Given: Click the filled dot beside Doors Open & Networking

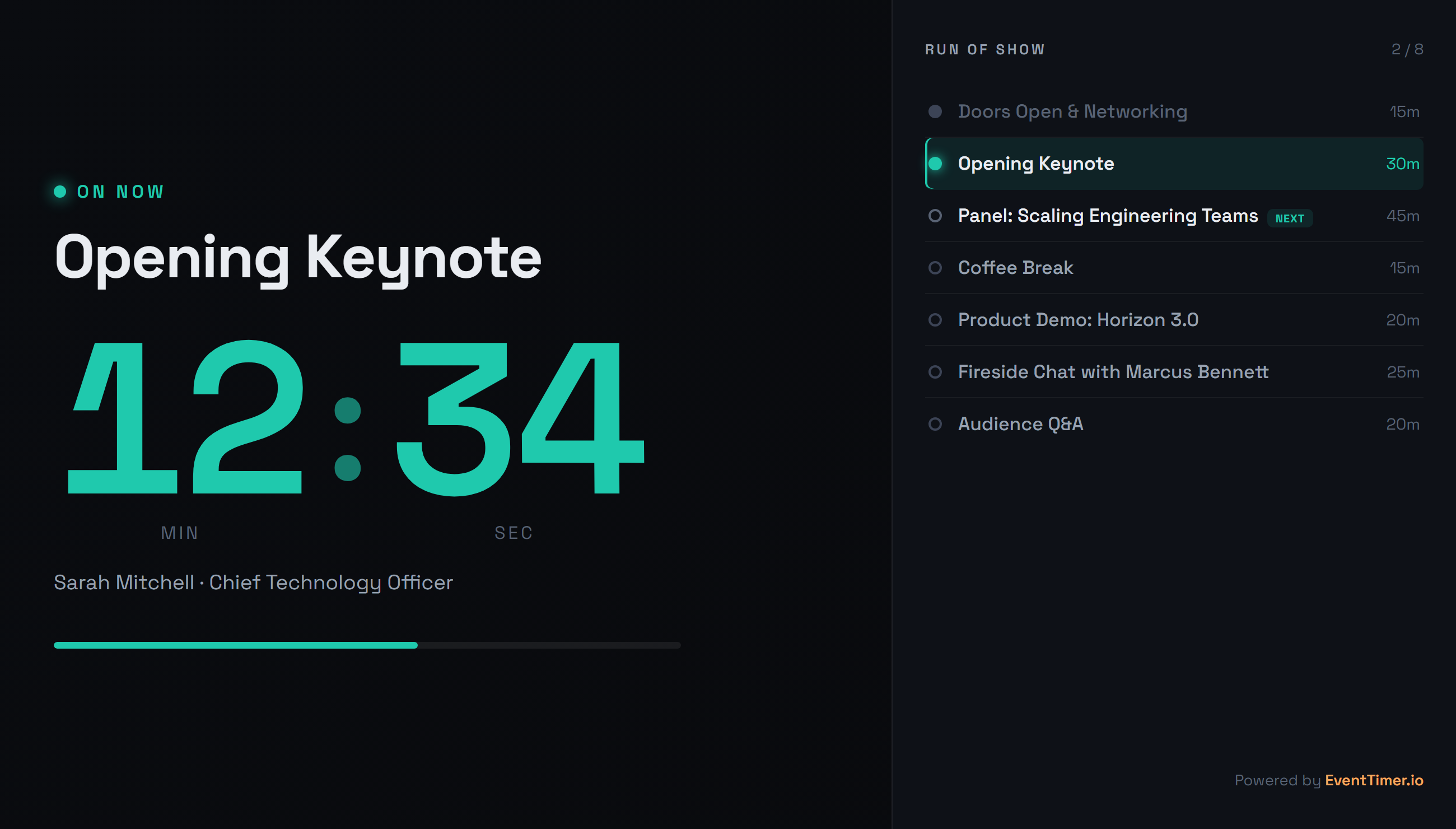Looking at the screenshot, I should (935, 111).
